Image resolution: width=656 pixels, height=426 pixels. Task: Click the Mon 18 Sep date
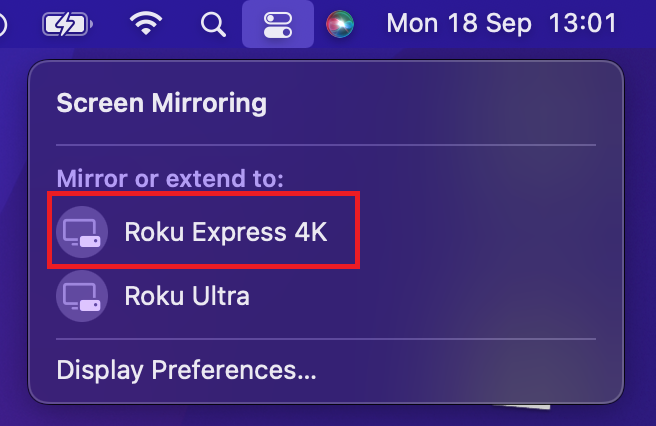click(x=459, y=23)
